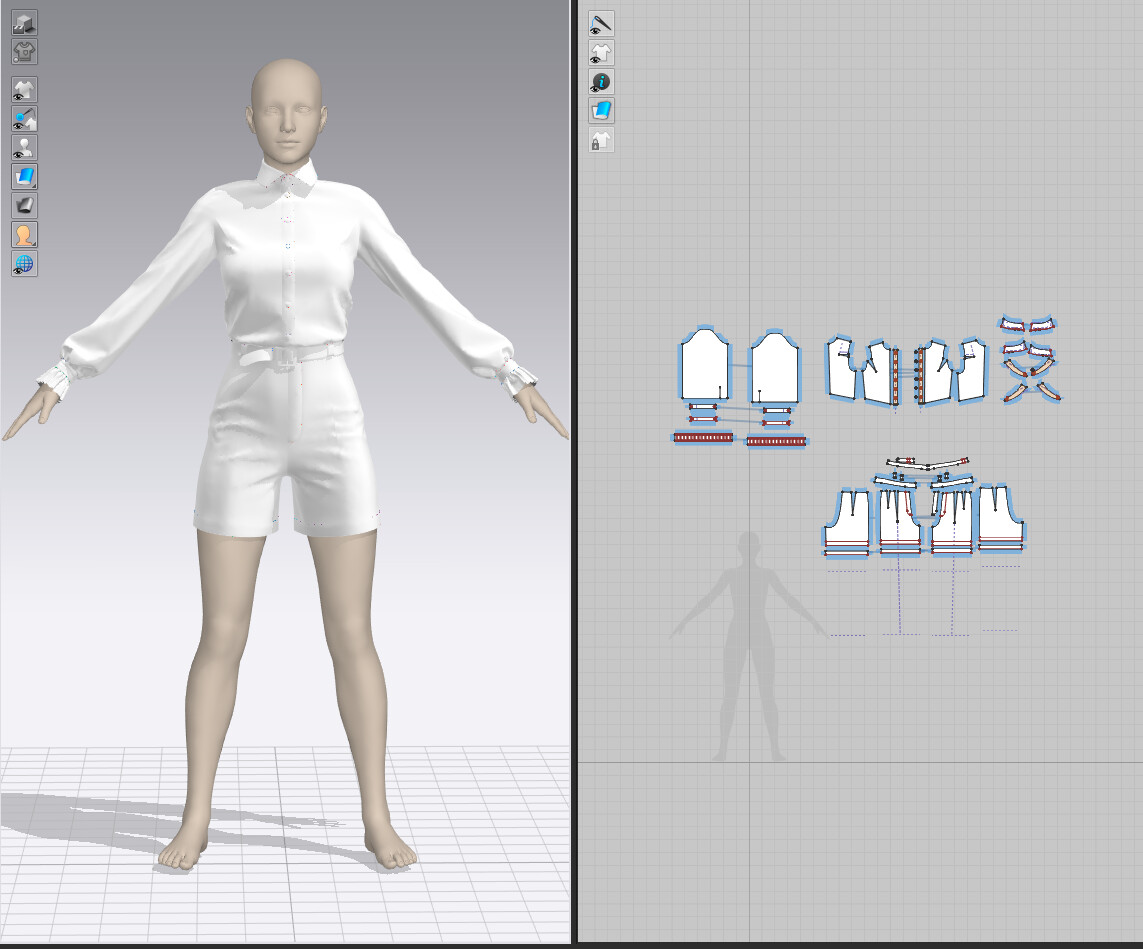The height and width of the screenshot is (949, 1143).
Task: Click the garment fit map shirt icon
Action: (24, 52)
